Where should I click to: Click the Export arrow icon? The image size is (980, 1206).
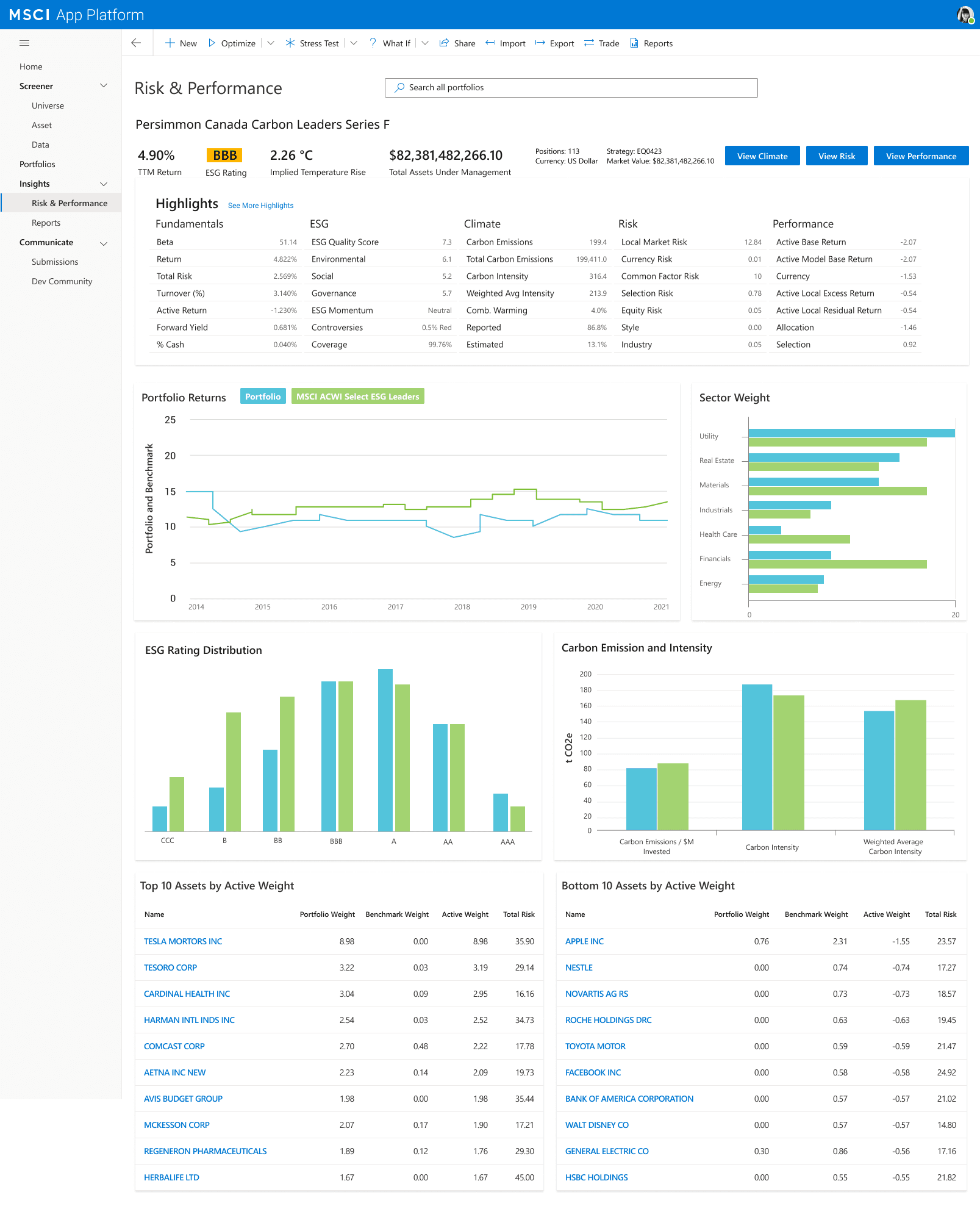[540, 43]
